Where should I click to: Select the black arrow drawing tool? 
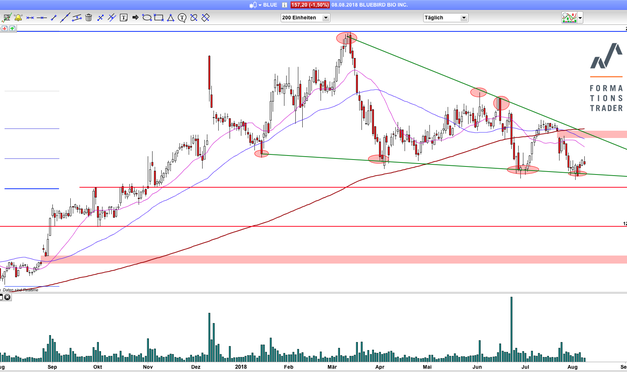(x=135, y=18)
